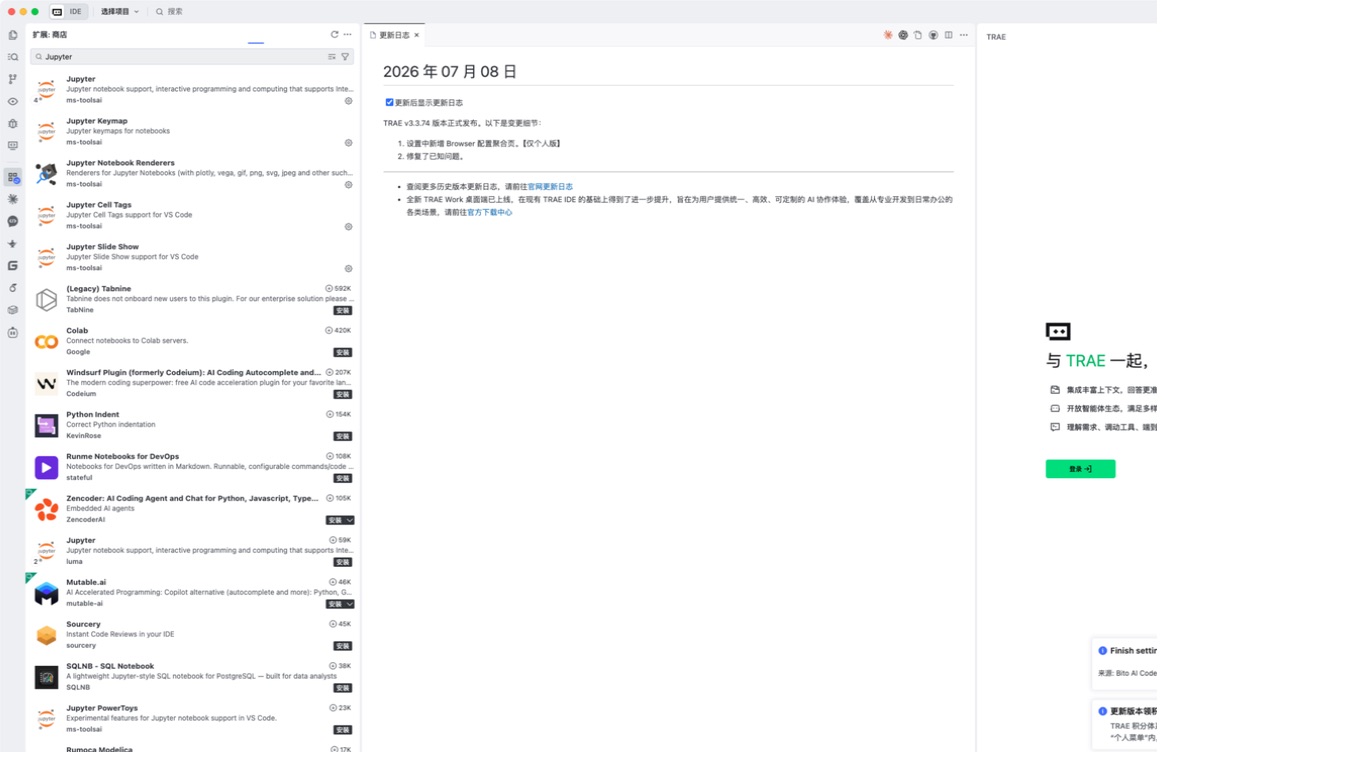Open the Jupyter Keymap extension entry
The width and height of the screenshot is (1361, 768).
pyautogui.click(x=193, y=131)
